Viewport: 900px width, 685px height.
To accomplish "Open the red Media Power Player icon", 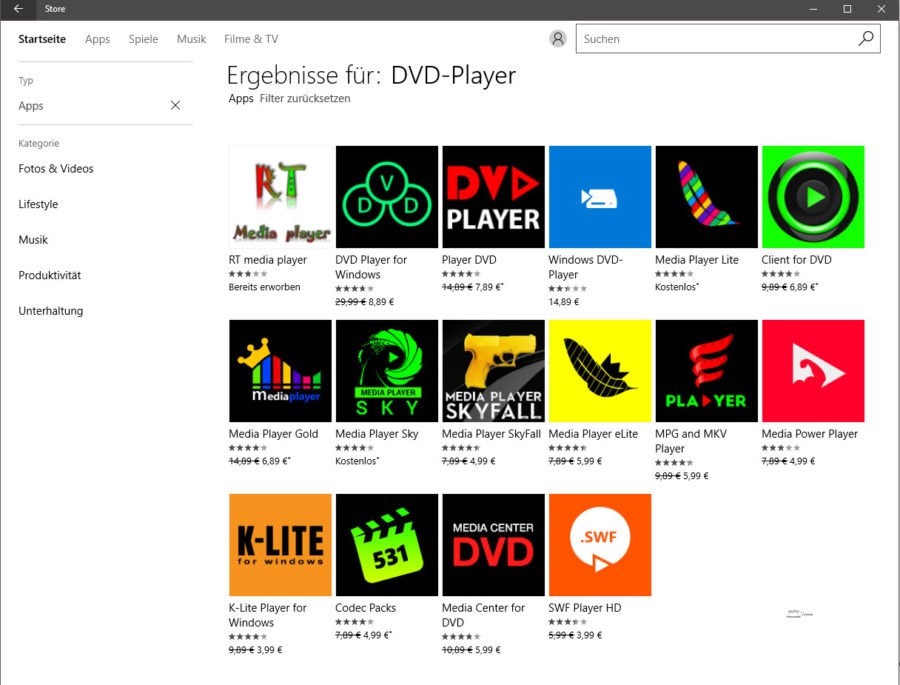I will [x=813, y=371].
